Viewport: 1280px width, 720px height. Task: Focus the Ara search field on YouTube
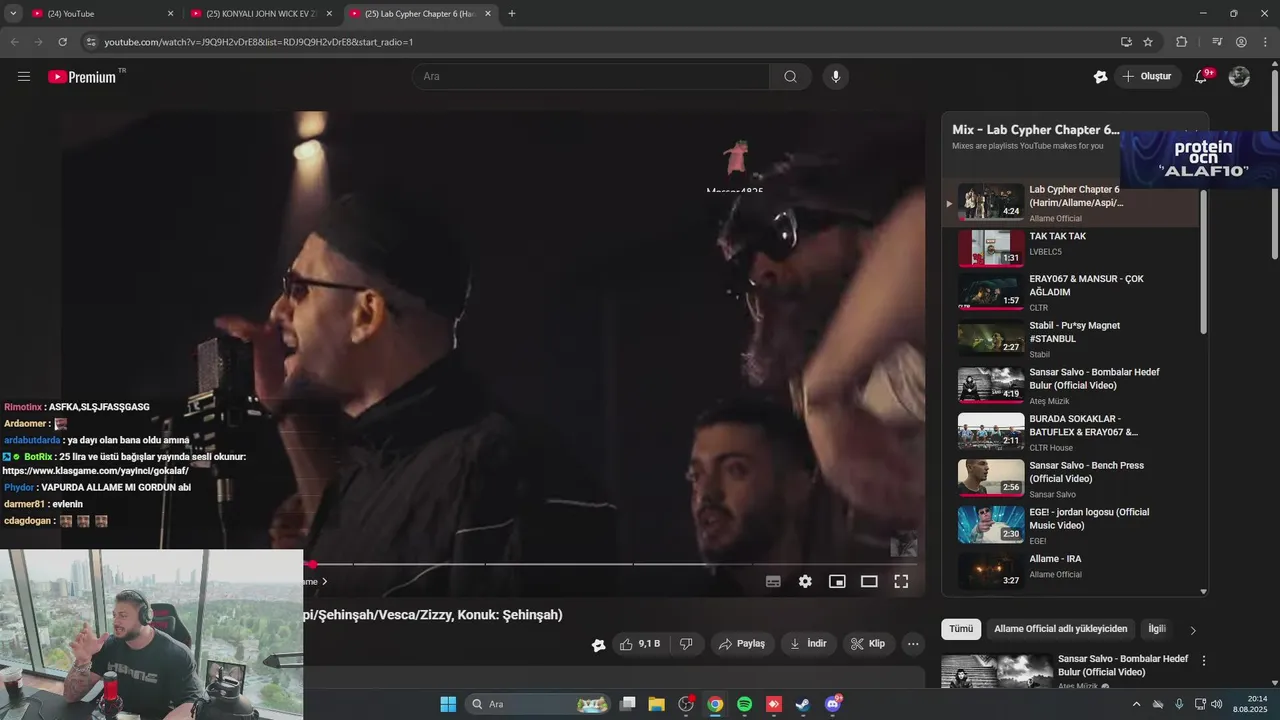click(590, 77)
